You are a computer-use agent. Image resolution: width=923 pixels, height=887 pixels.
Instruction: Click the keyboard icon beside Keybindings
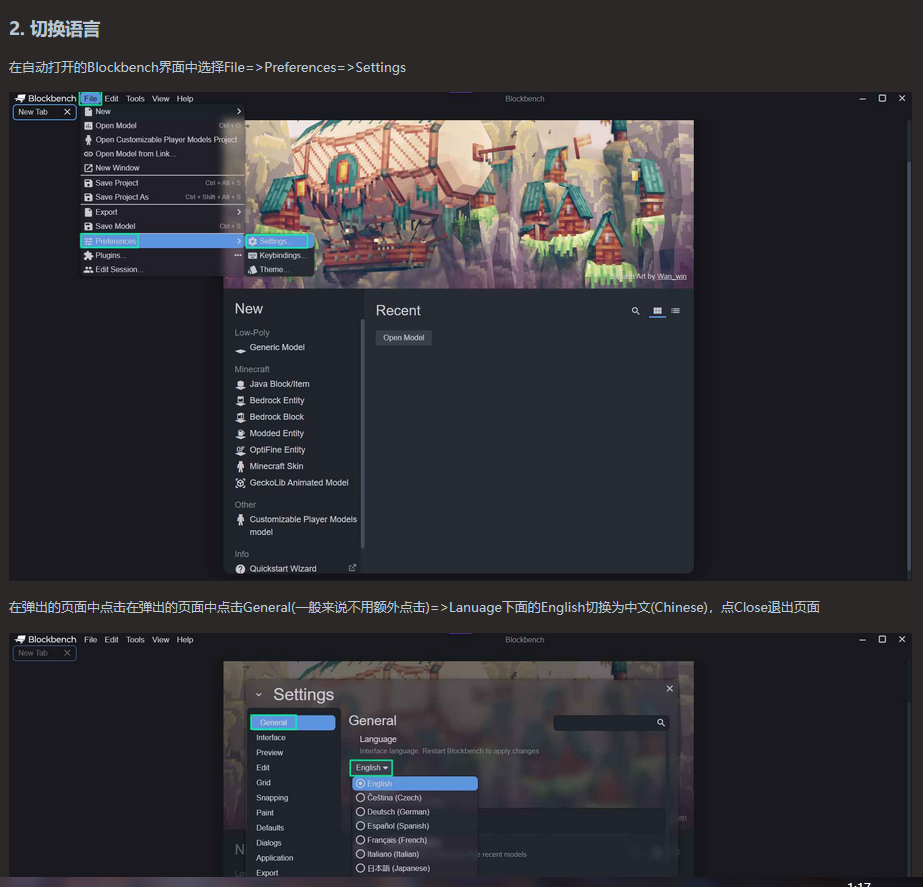(253, 255)
